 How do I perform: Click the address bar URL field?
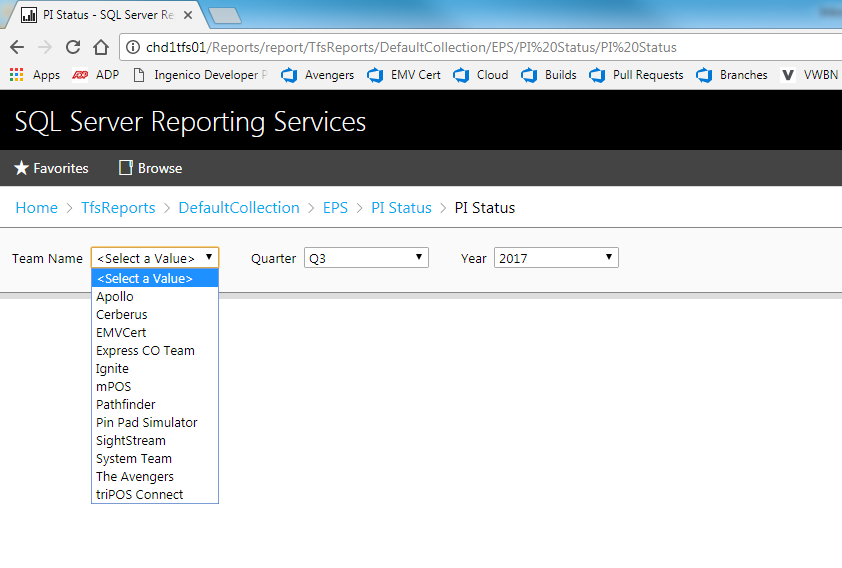pyautogui.click(x=483, y=47)
